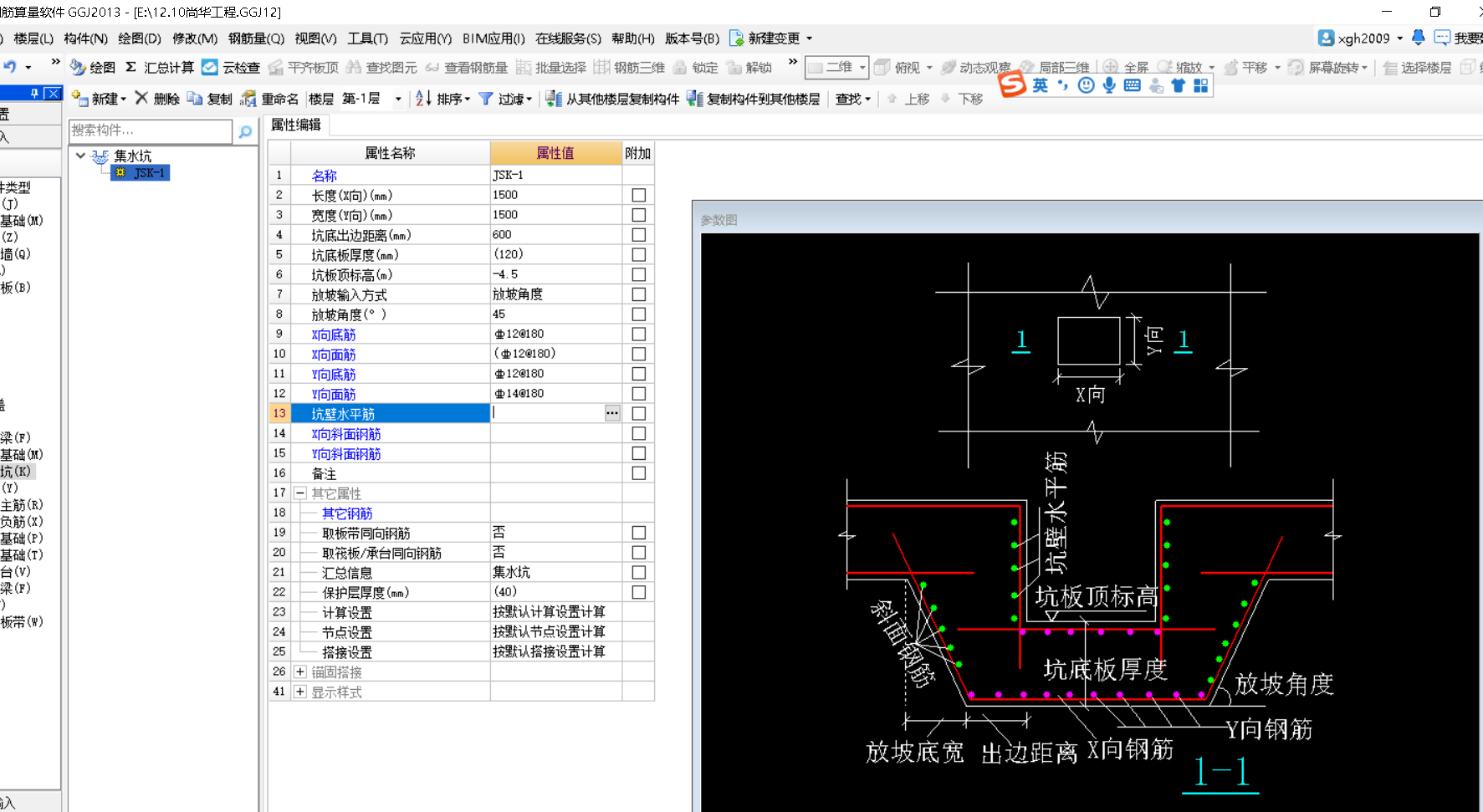The image size is (1483, 812).
Task: Click the 排序 sort icon
Action: (x=423, y=99)
